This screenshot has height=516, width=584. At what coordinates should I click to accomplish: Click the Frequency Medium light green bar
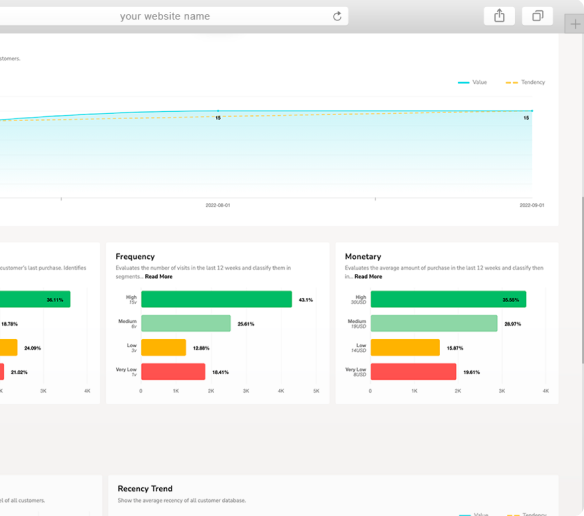point(186,323)
